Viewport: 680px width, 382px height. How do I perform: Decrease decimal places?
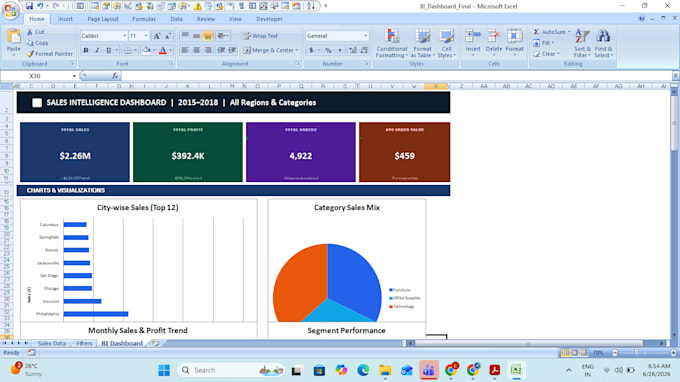click(364, 50)
